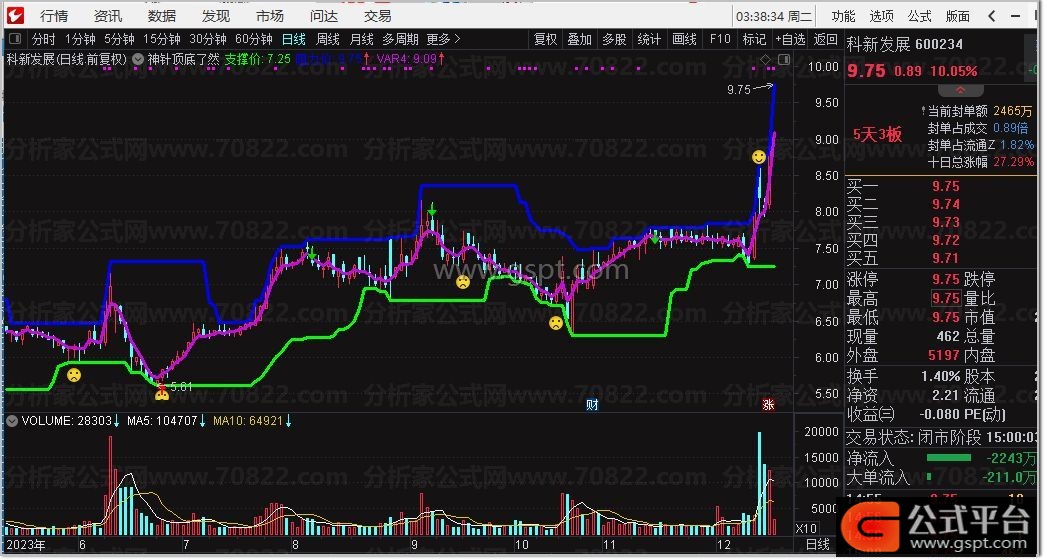Click the sad face marker near 5.61 low
Screen dimensions: 1046x560
pos(162,393)
